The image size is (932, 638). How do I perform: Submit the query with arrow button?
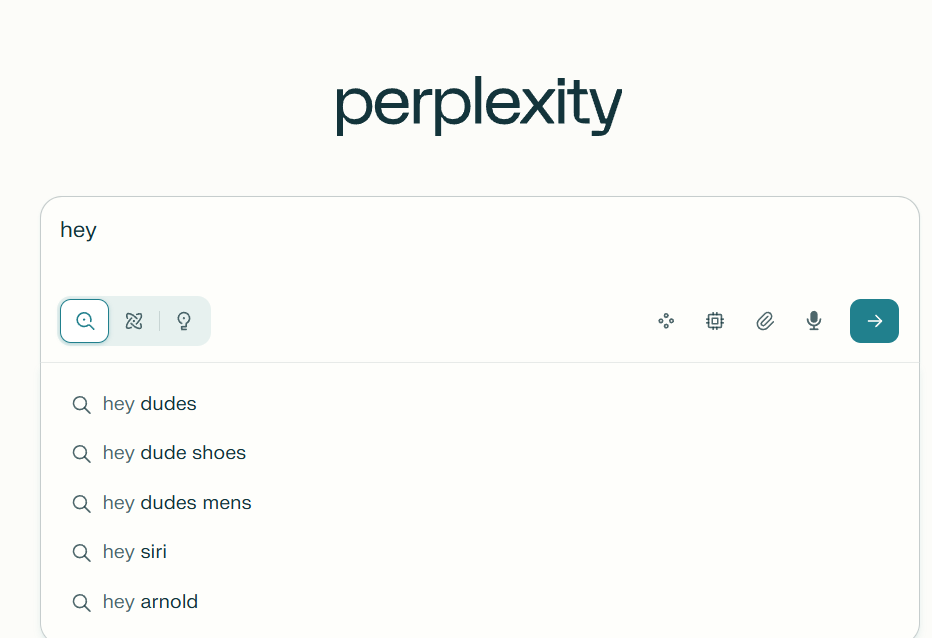pyautogui.click(x=874, y=321)
